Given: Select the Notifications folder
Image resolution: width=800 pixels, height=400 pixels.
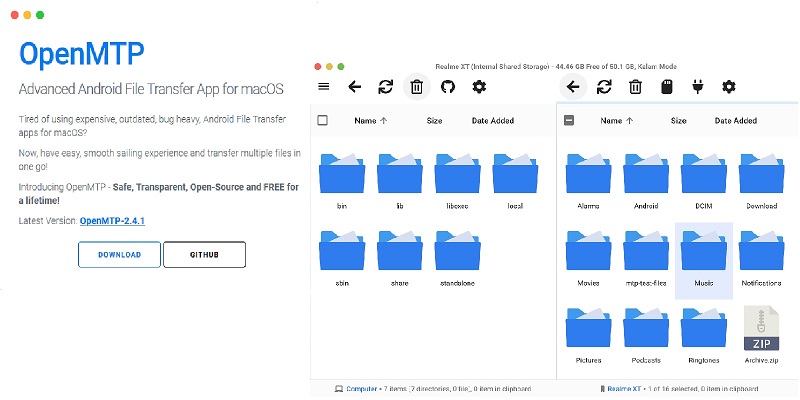Looking at the screenshot, I should pyautogui.click(x=762, y=258).
